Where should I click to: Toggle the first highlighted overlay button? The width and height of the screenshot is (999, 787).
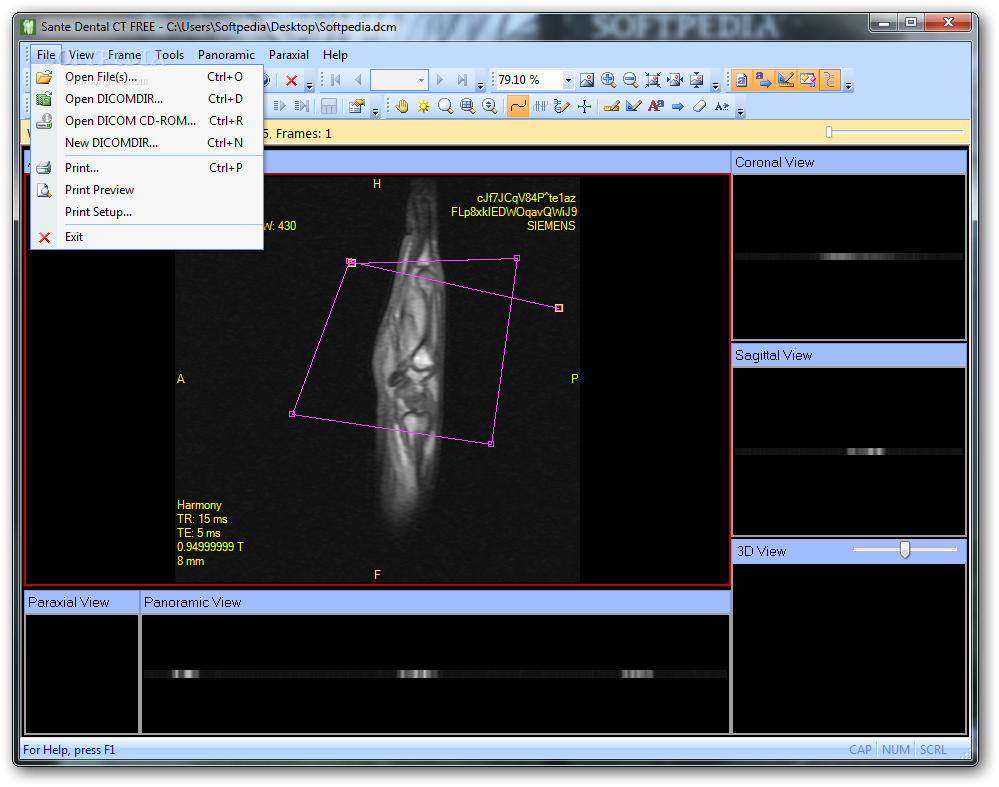(741, 80)
